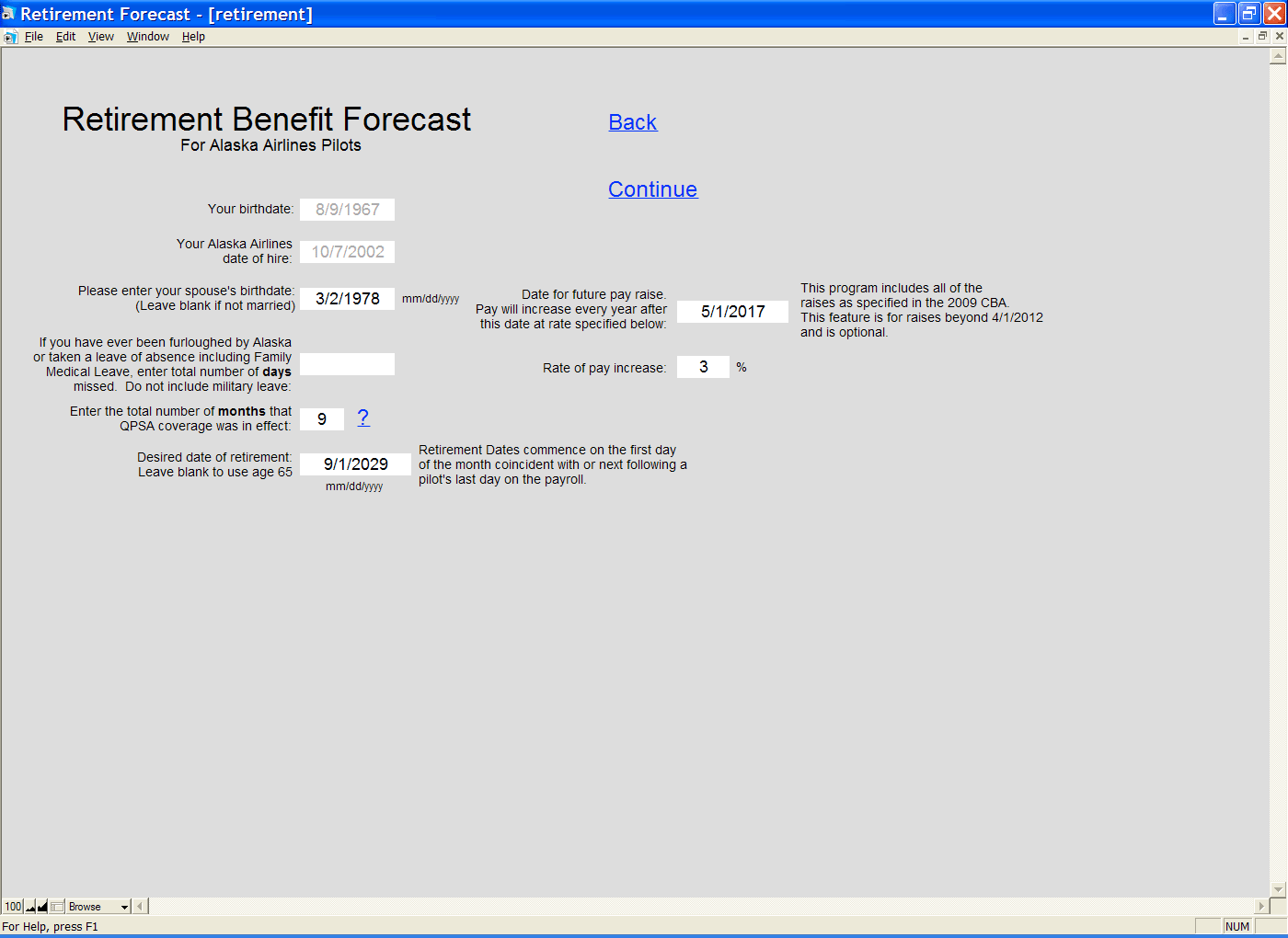This screenshot has height=938, width=1288.
Task: Close the inner retirement document window
Action: [1279, 37]
